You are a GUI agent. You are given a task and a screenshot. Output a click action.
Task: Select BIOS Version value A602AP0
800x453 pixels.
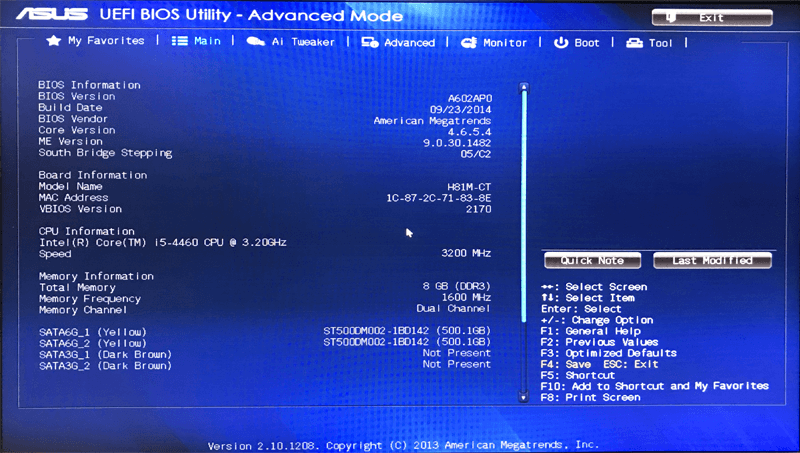pyautogui.click(x=470, y=98)
